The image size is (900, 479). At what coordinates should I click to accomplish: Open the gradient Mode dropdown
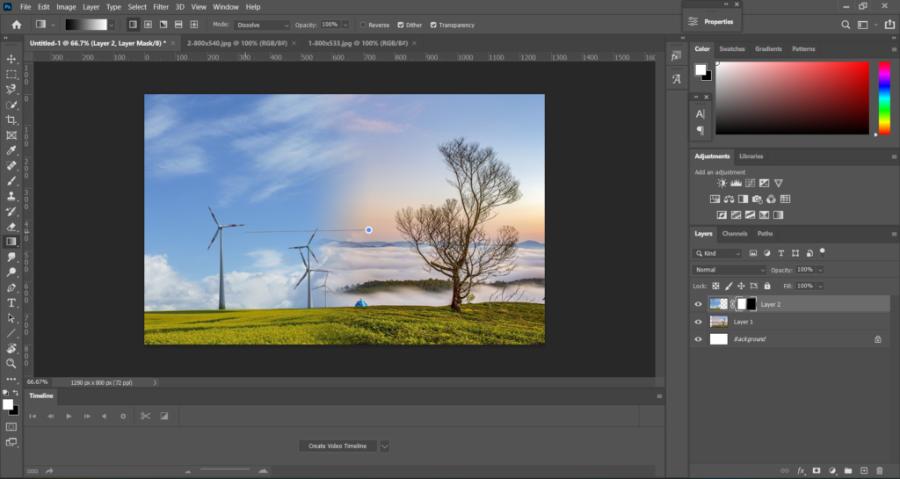pyautogui.click(x=262, y=25)
